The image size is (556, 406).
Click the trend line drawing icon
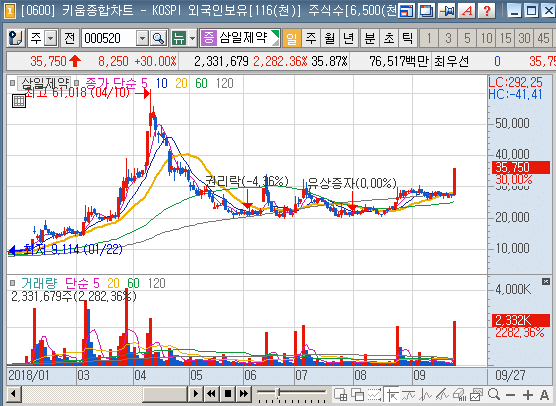(443, 394)
